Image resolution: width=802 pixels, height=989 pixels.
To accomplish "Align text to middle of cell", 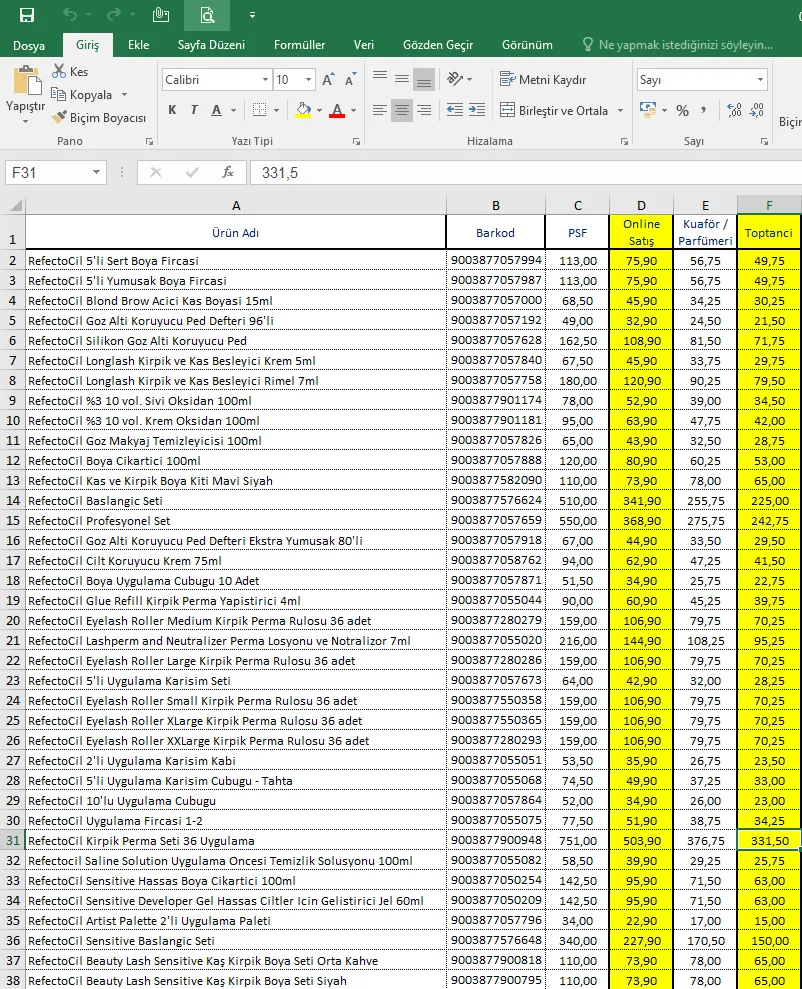I will coord(402,78).
